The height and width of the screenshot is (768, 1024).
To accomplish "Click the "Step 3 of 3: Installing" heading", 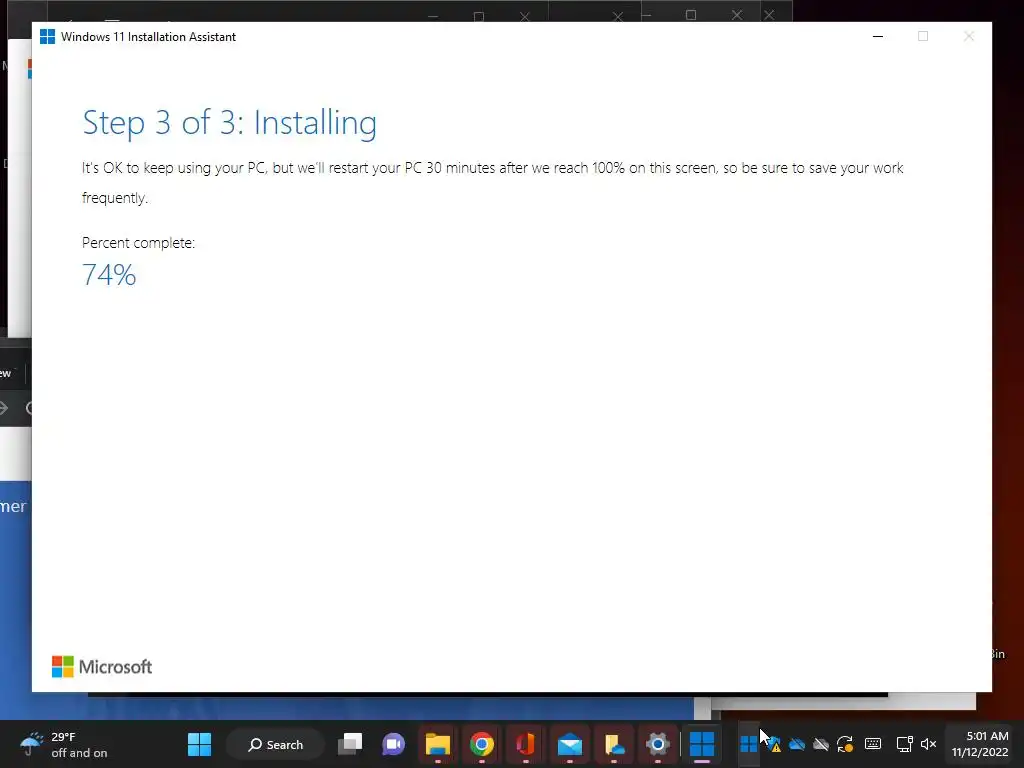I will 229,123.
